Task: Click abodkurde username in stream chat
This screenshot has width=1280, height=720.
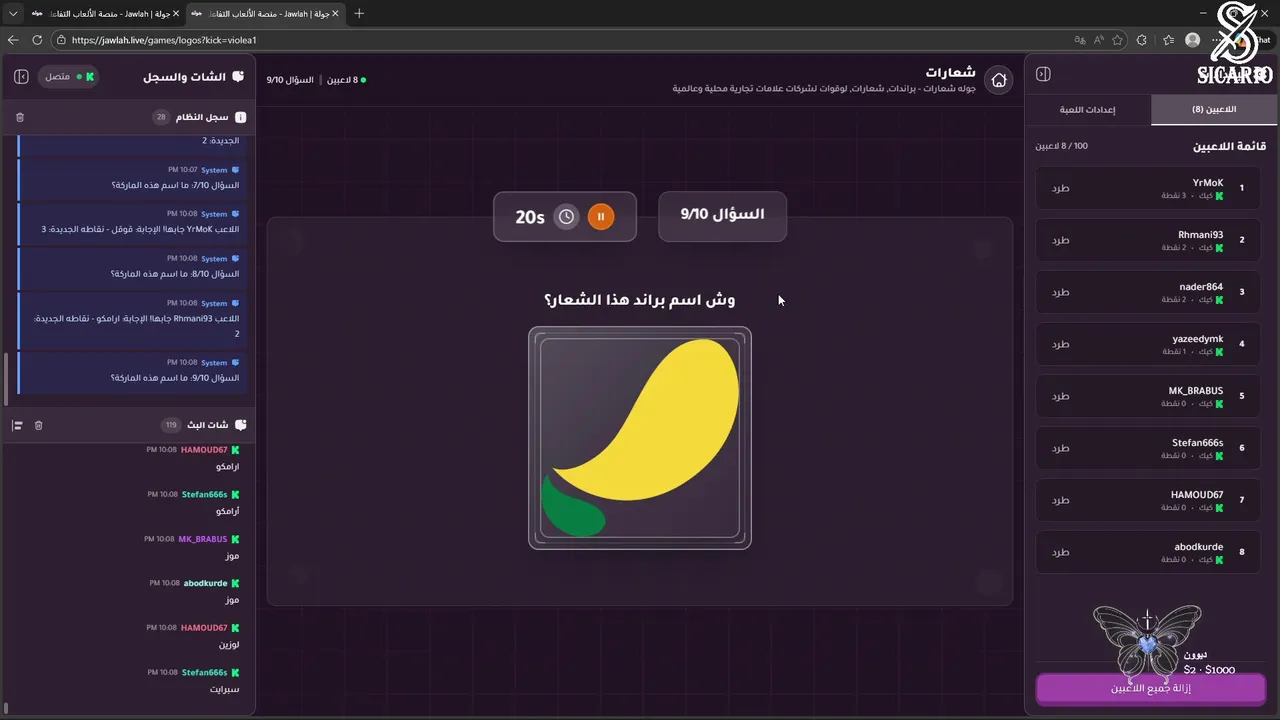Action: [x=205, y=583]
